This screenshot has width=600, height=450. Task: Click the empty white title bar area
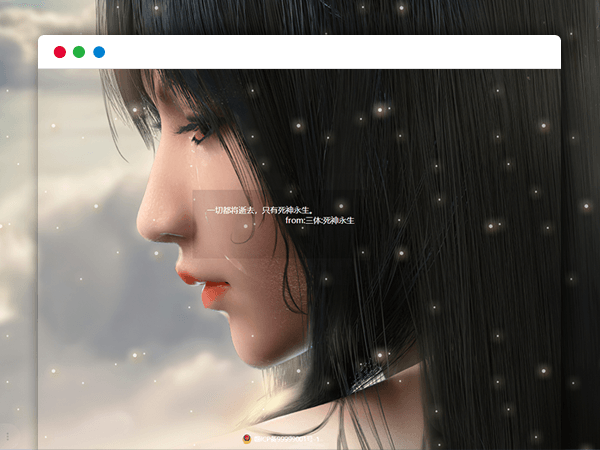[x=330, y=52]
